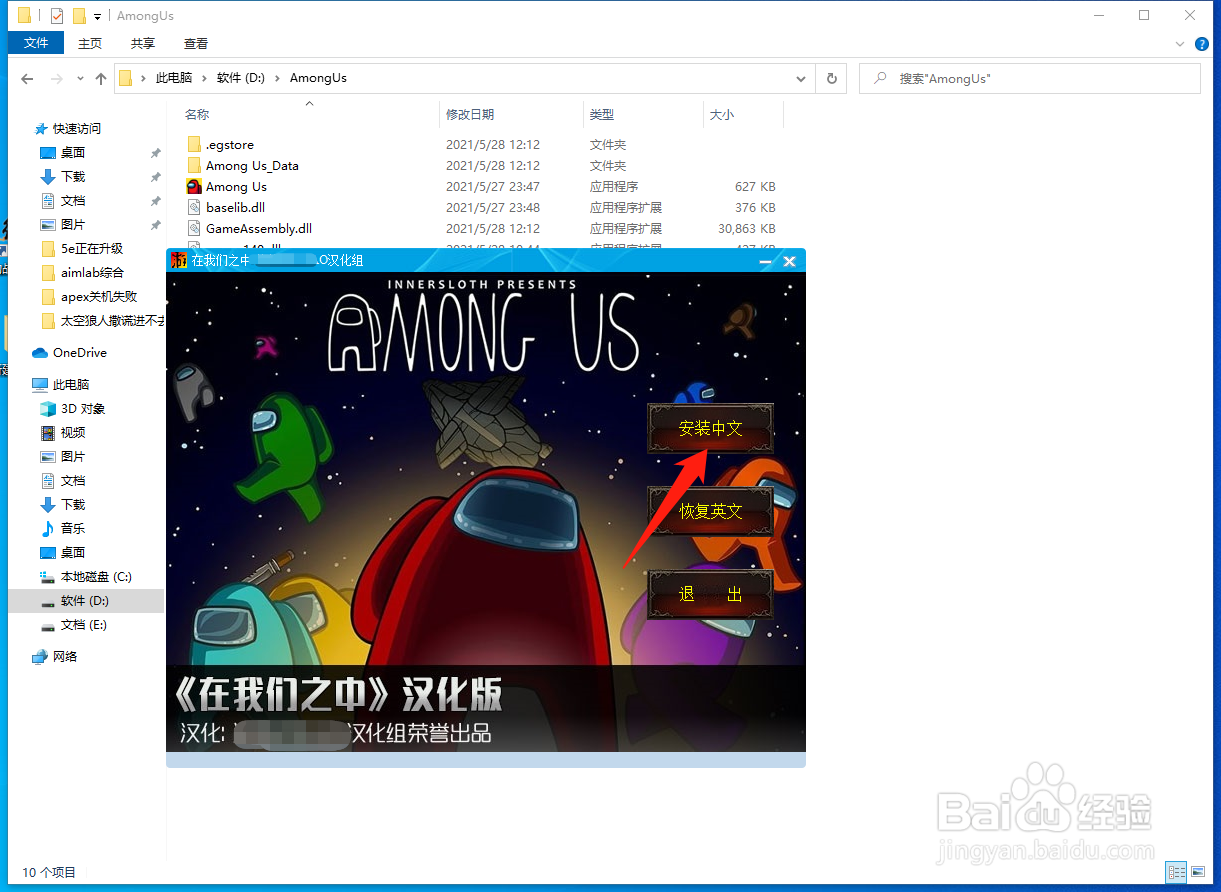The width and height of the screenshot is (1221, 892).
Task: Open the Among Us_Data folder
Action: (x=252, y=165)
